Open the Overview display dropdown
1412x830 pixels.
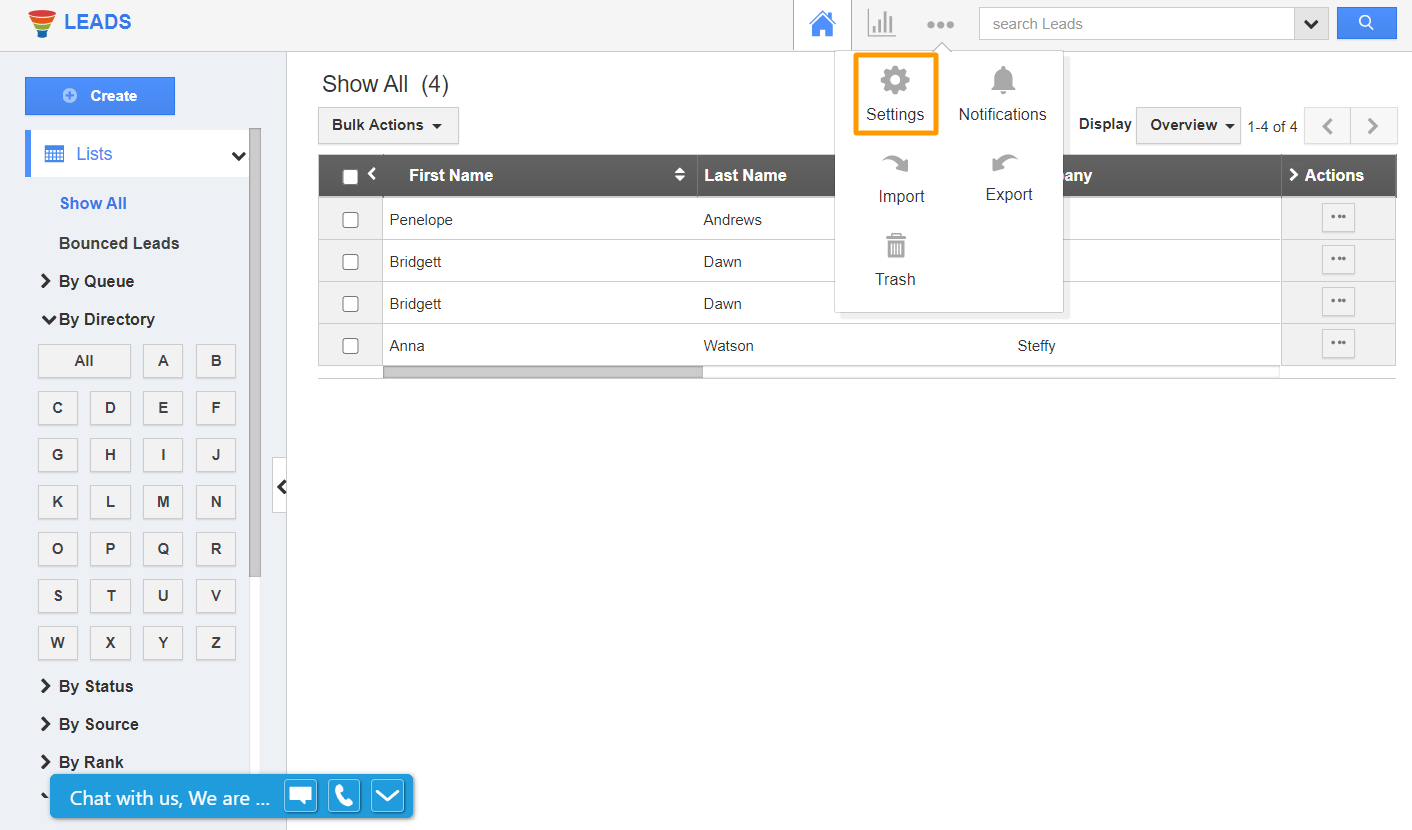coord(1188,125)
